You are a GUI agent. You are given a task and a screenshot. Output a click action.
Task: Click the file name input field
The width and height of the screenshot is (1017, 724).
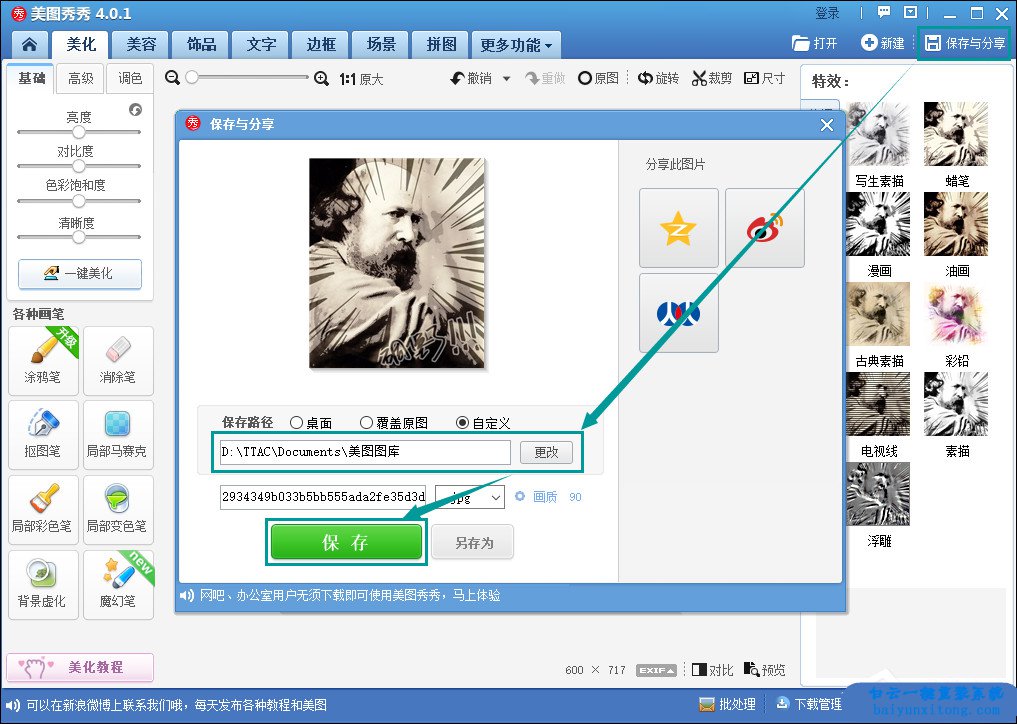(x=323, y=497)
